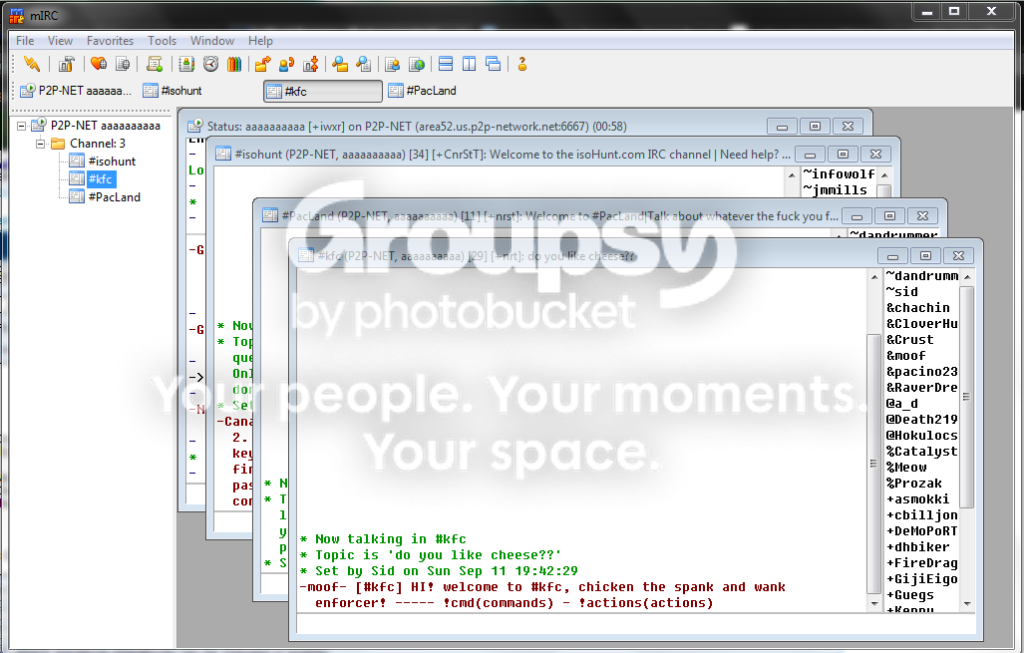Select ~infowolf in the #isohunt nick list

tap(839, 174)
